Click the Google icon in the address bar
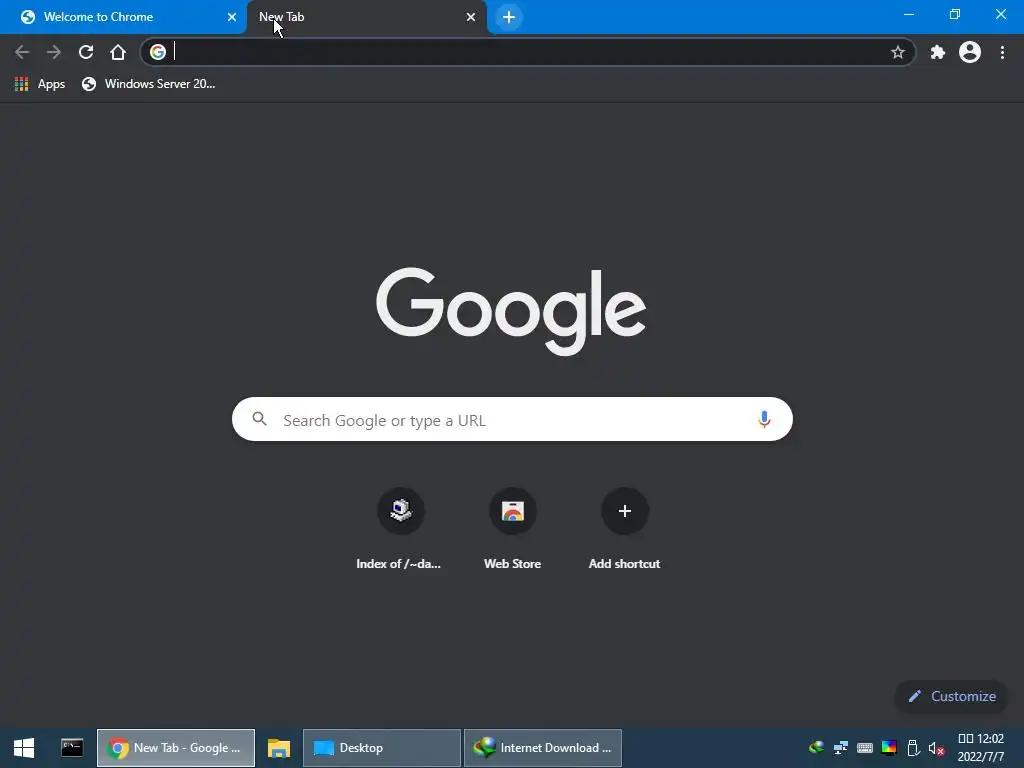The height and width of the screenshot is (768, 1024). coord(157,52)
